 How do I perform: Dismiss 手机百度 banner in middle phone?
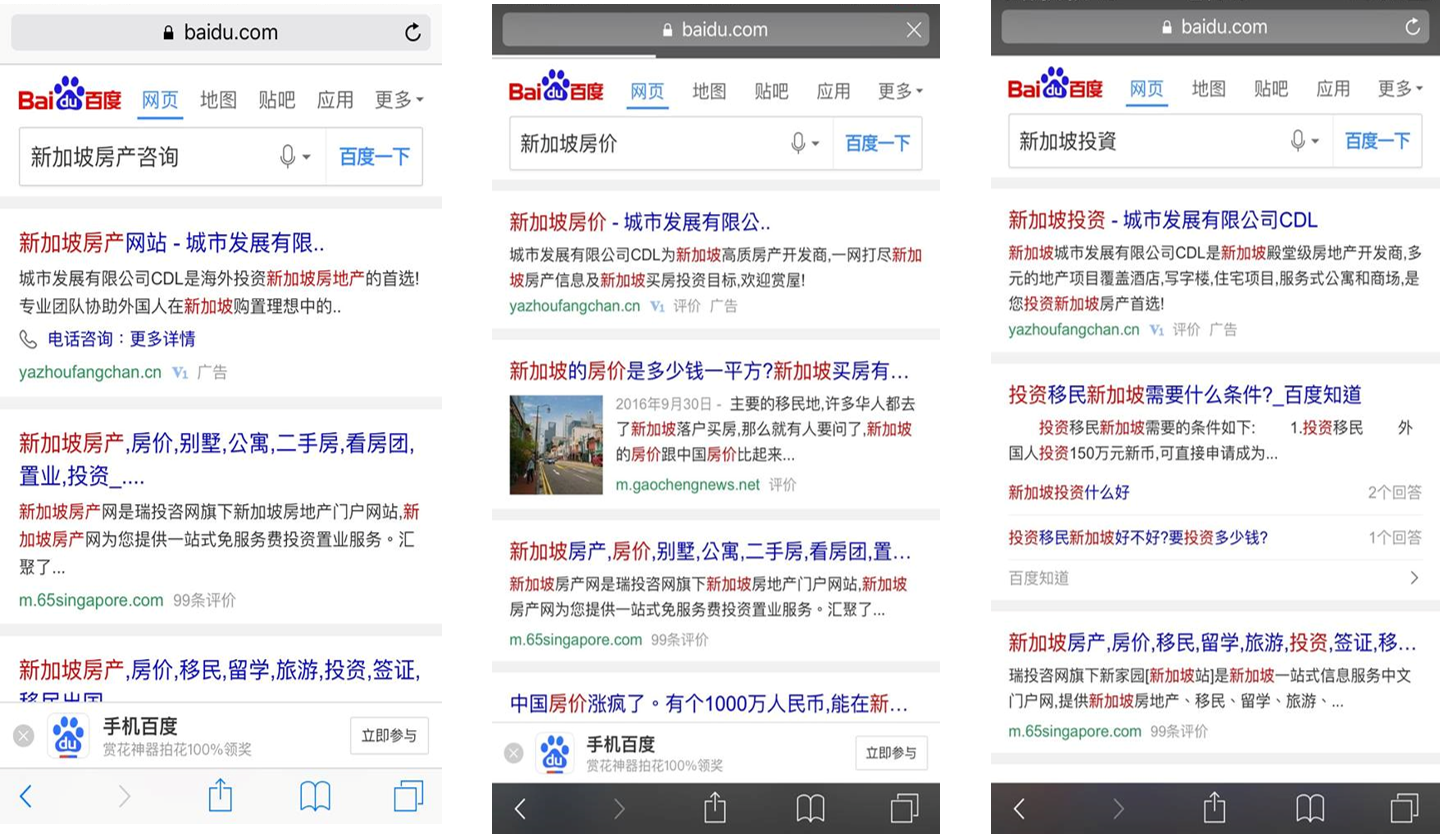click(513, 753)
